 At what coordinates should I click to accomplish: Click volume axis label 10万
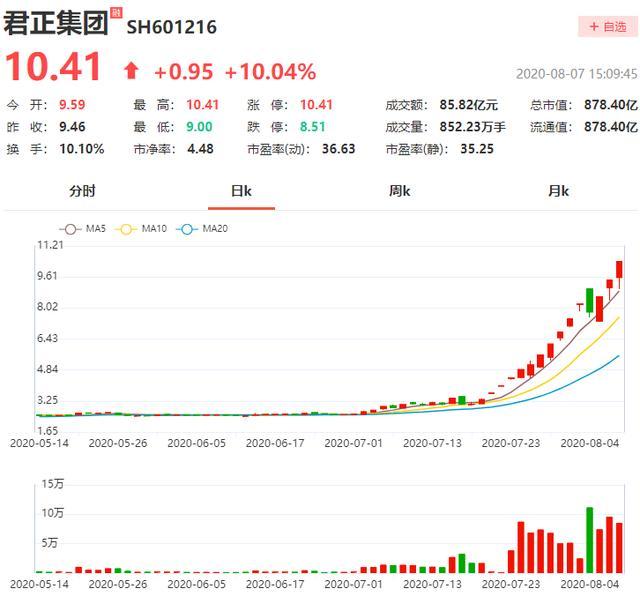click(53, 513)
